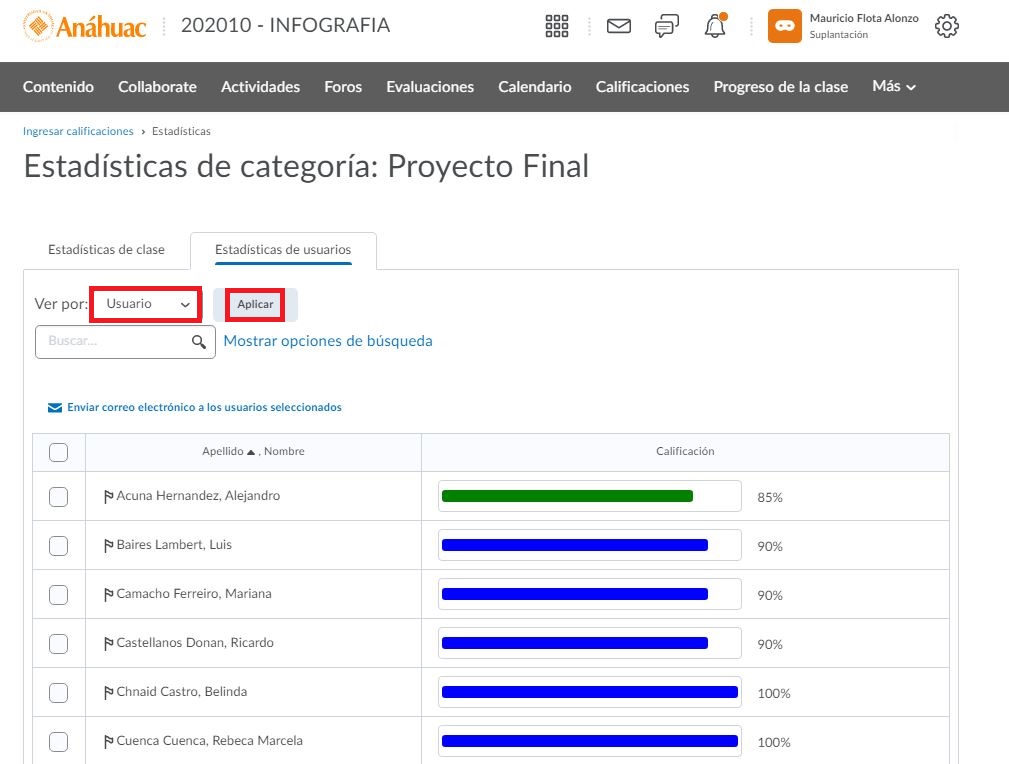Open the settings gear icon

pos(946,27)
